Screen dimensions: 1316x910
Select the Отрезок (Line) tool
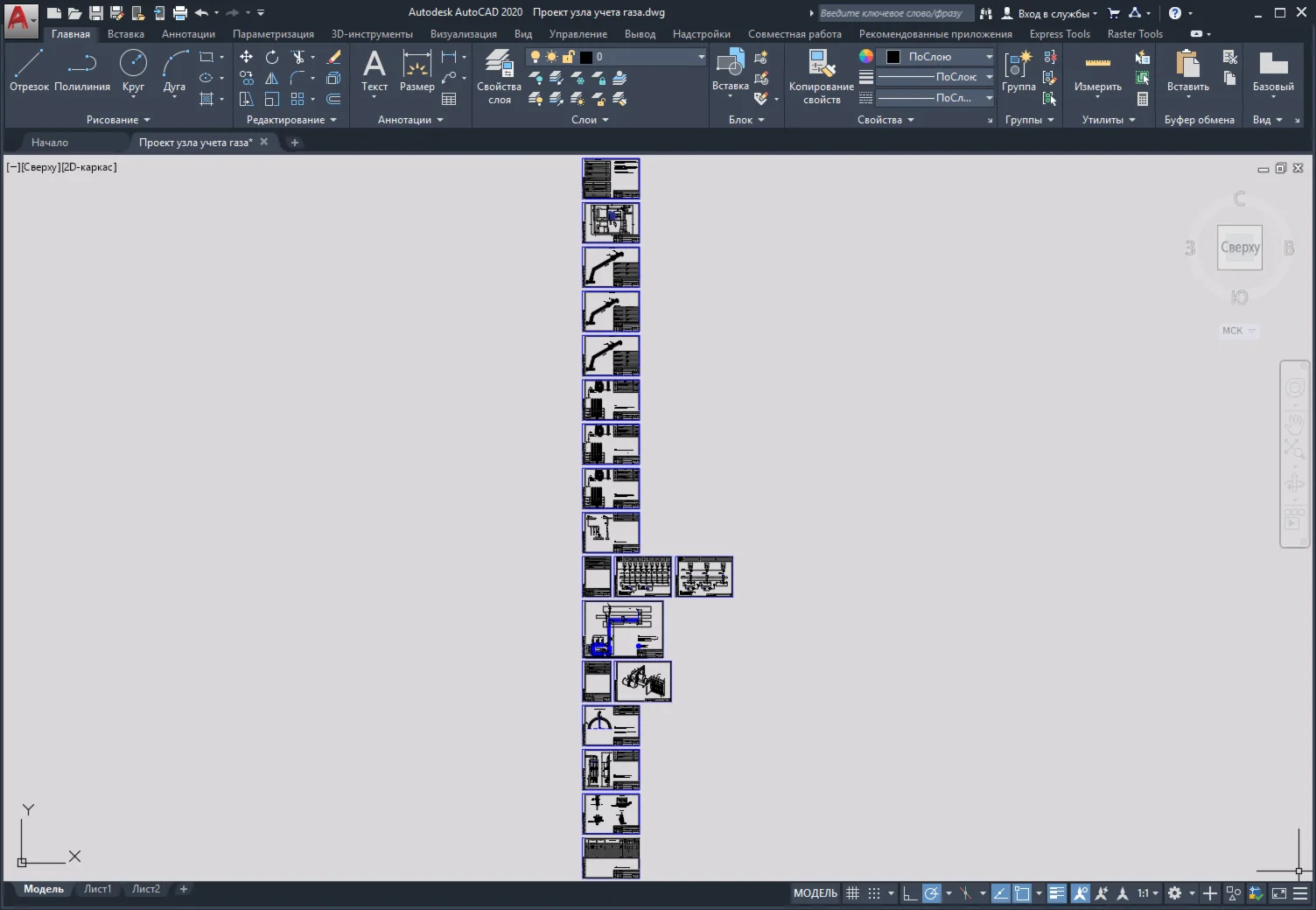point(29,70)
